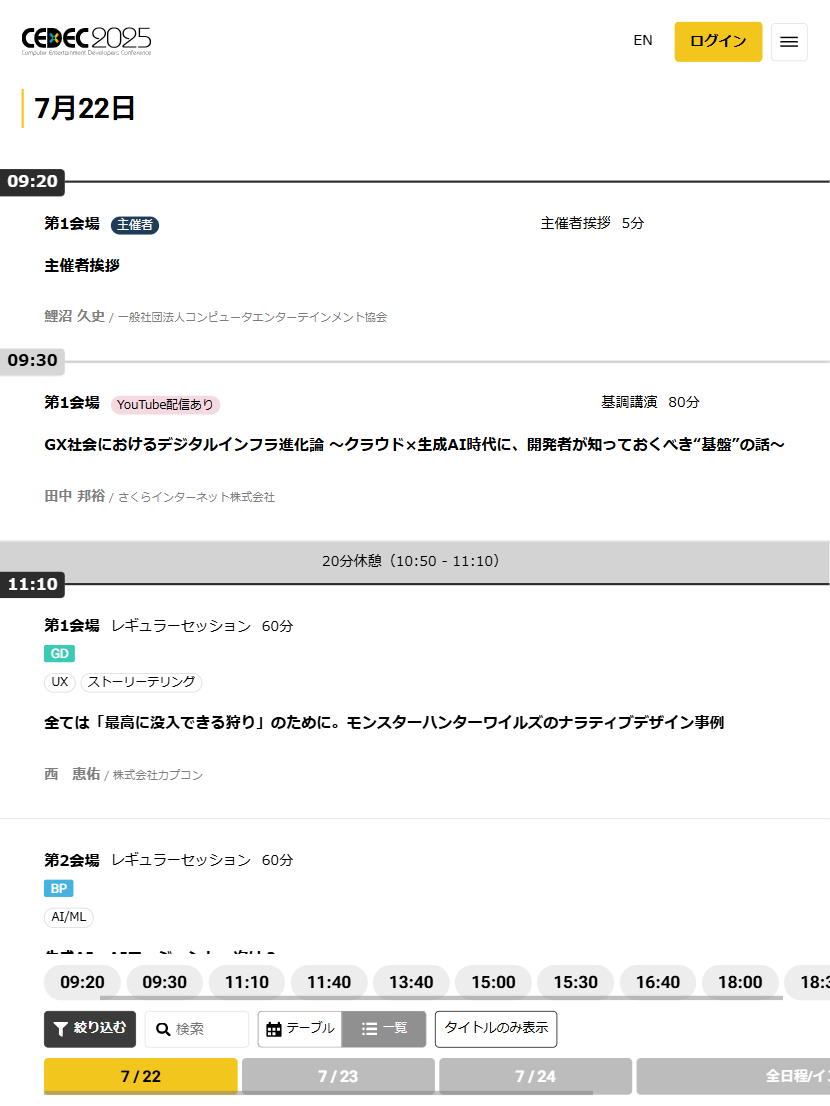Click the CEDEC 2025 logo
The image size is (830, 1106).
click(87, 41)
